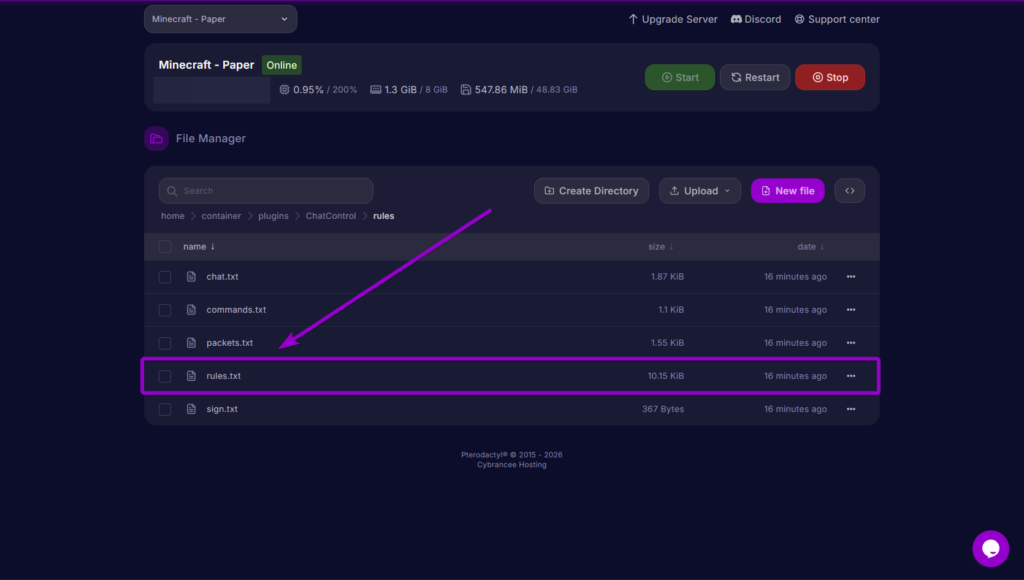Image resolution: width=1024 pixels, height=580 pixels.
Task: Open the three-dot menu for chat.txt
Action: point(850,276)
